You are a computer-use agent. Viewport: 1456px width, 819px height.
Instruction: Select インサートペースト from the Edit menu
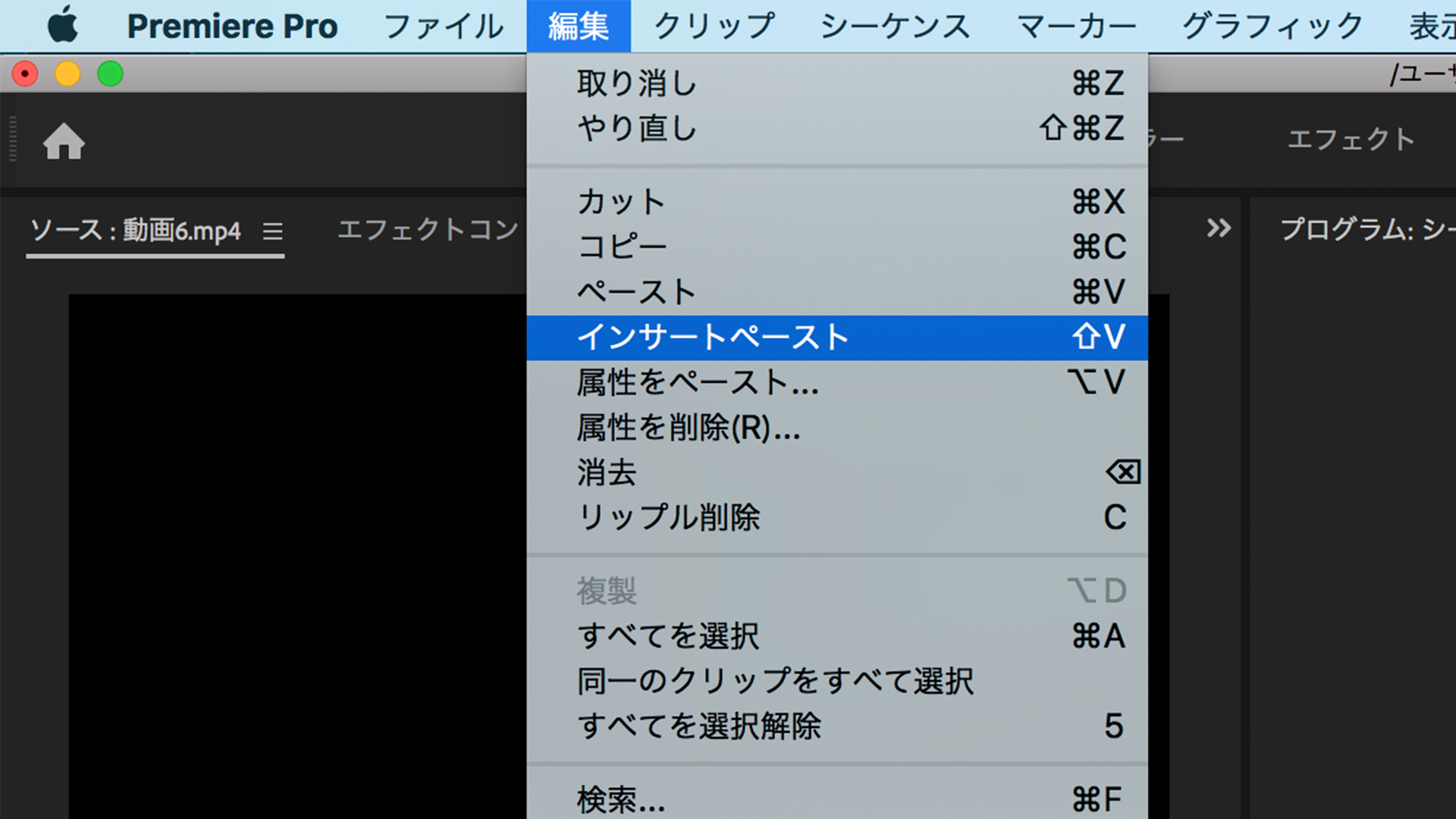point(713,337)
